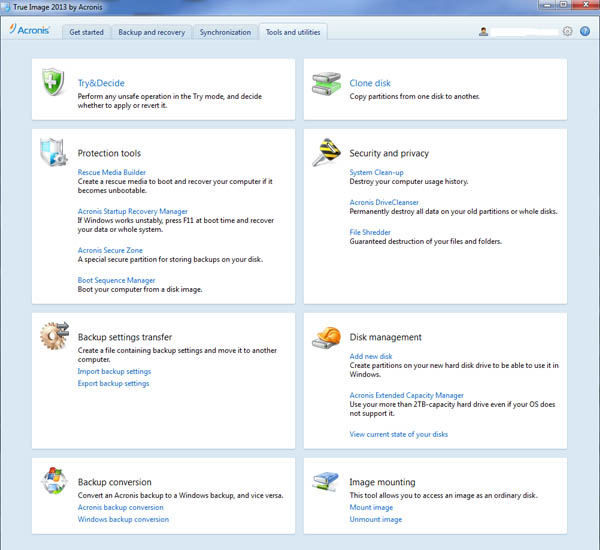Click the Backup conversion Windows logo icon
Image resolution: width=600 pixels, height=550 pixels.
pyautogui.click(x=54, y=480)
